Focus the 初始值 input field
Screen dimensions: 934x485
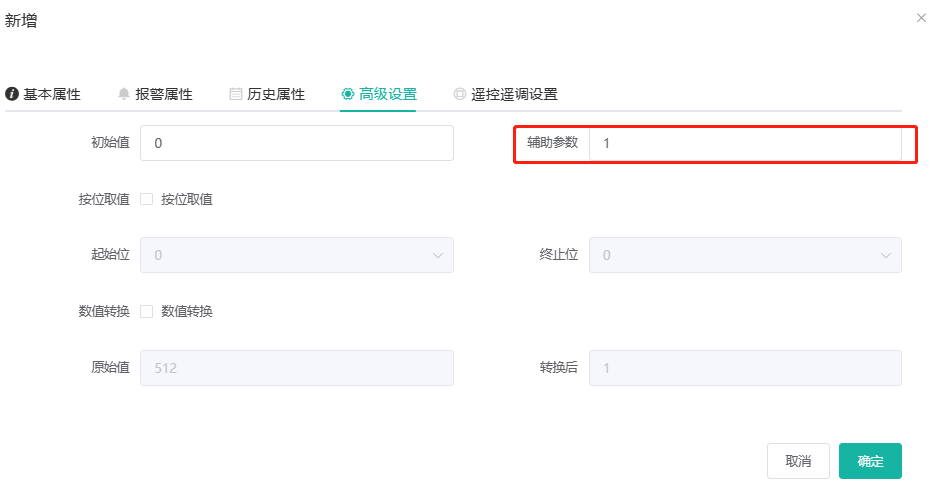point(297,143)
